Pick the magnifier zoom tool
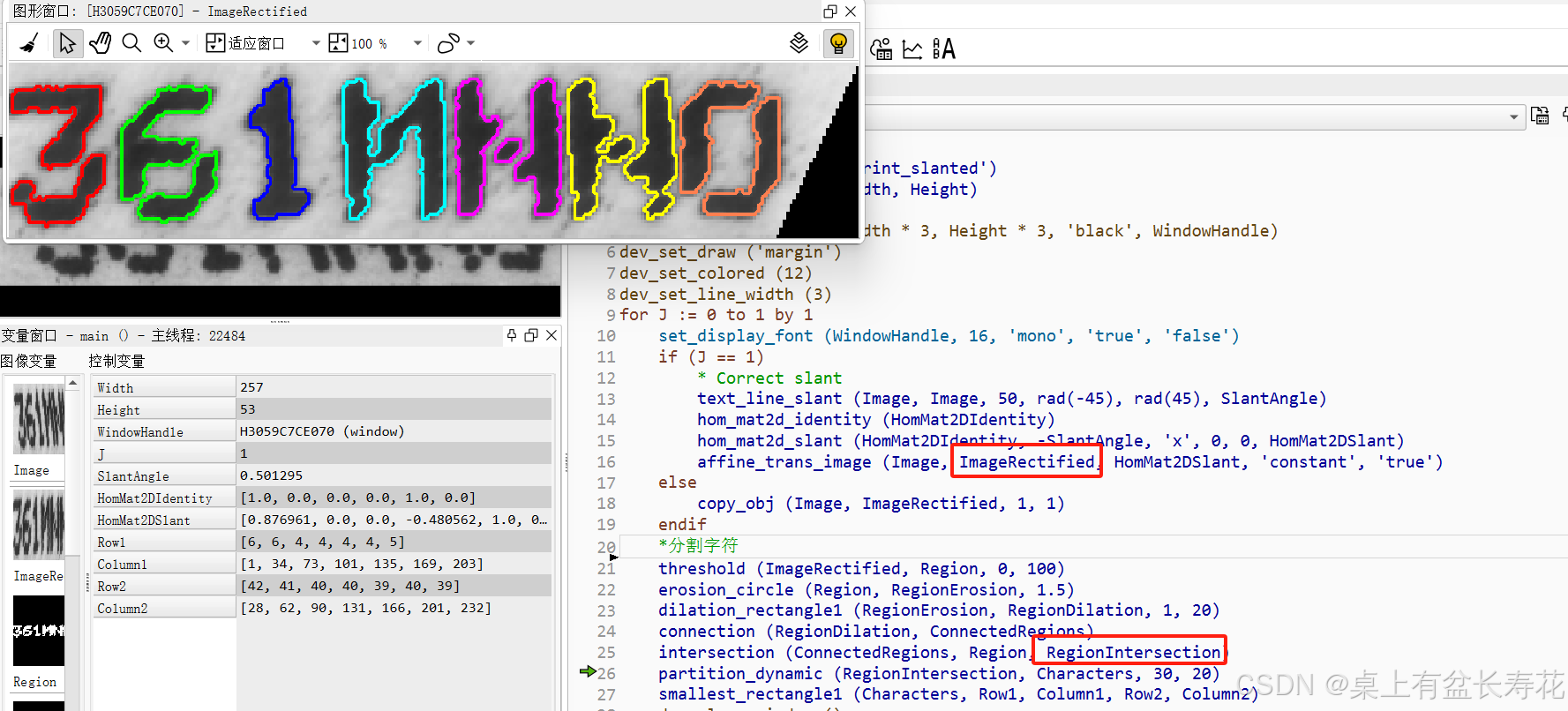 [x=131, y=43]
